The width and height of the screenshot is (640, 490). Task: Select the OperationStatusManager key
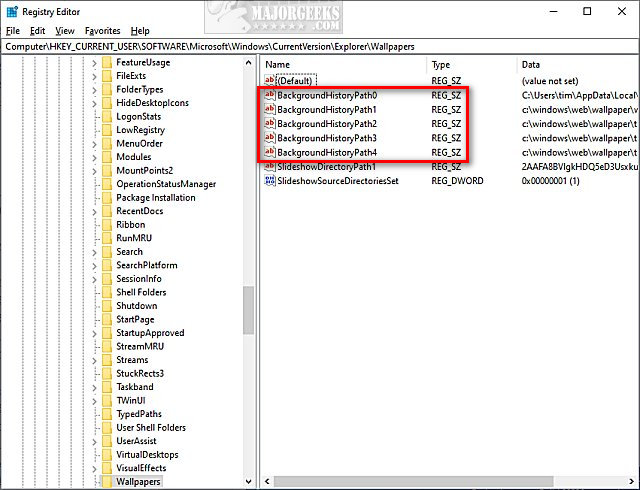coord(166,184)
